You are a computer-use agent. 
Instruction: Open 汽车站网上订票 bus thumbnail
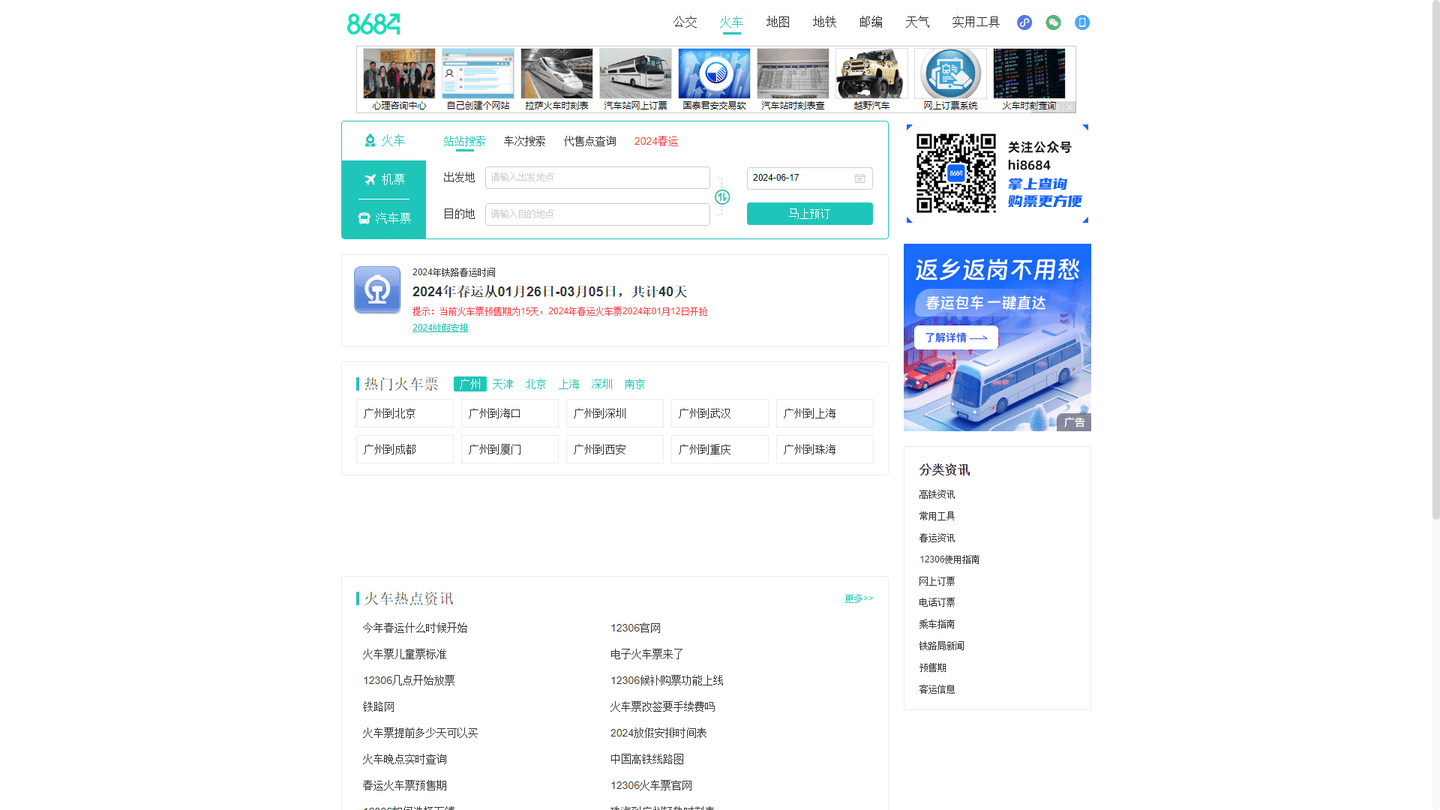pyautogui.click(x=635, y=79)
